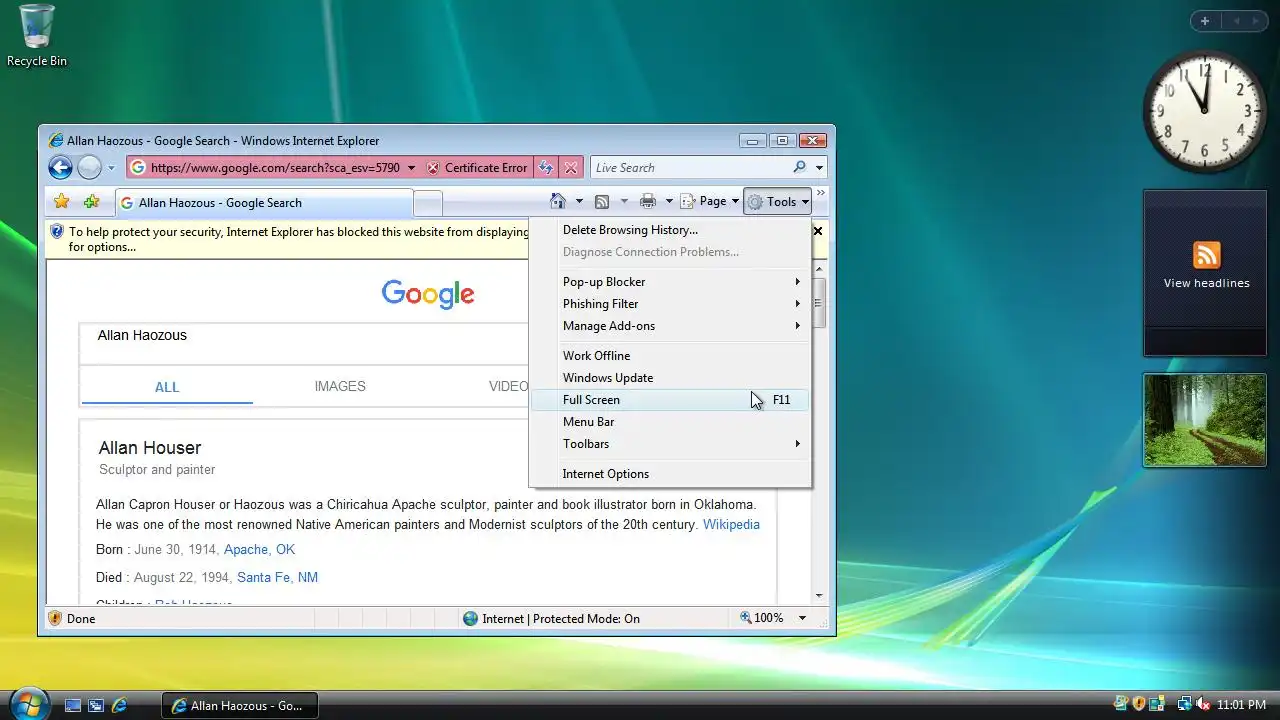The image size is (1280, 720).
Task: Click the muted volume tray icon
Action: tap(1204, 705)
